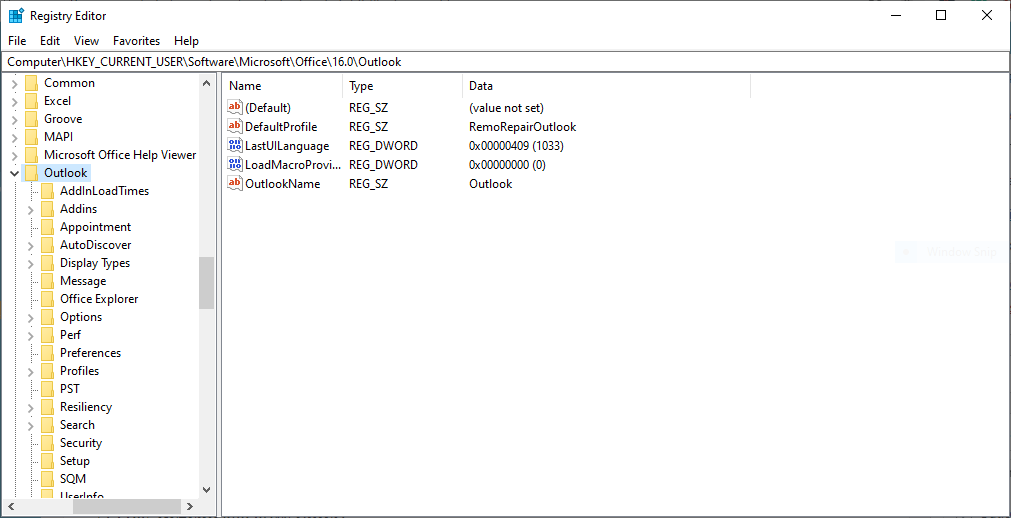
Task: Click the tree horizontal scroll right arrow
Action: 190,506
